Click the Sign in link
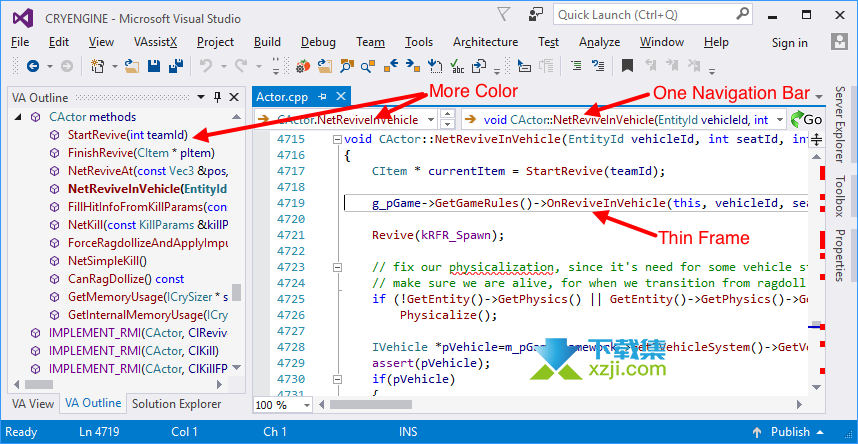This screenshot has height=444, width=858. (790, 43)
